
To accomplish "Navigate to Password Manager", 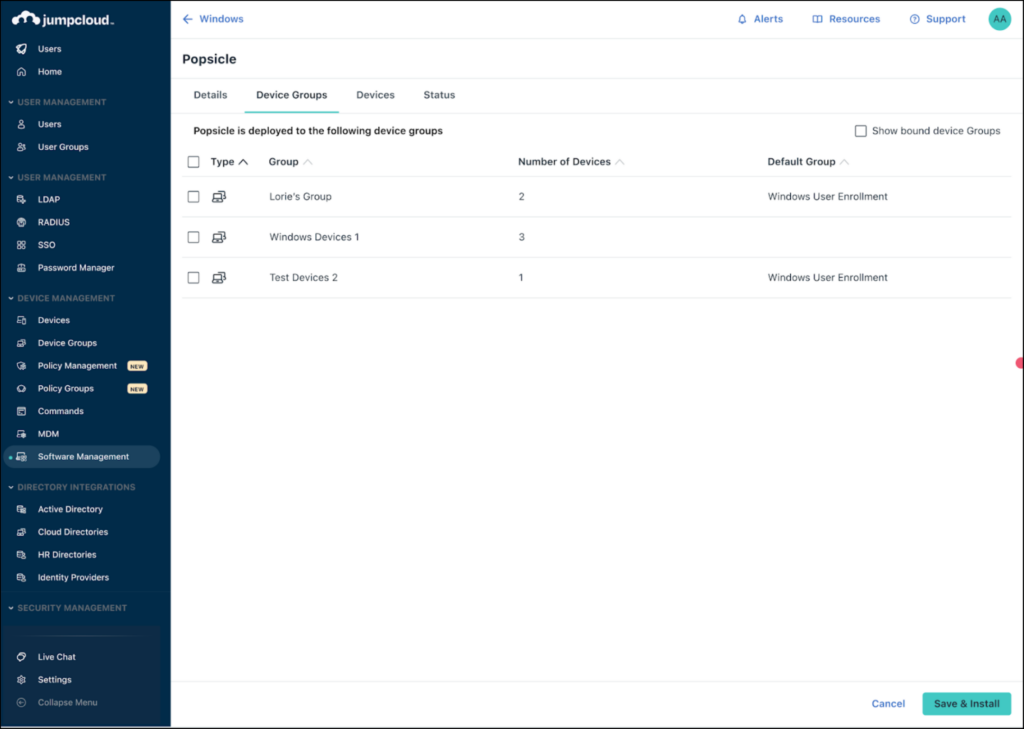I will [76, 267].
